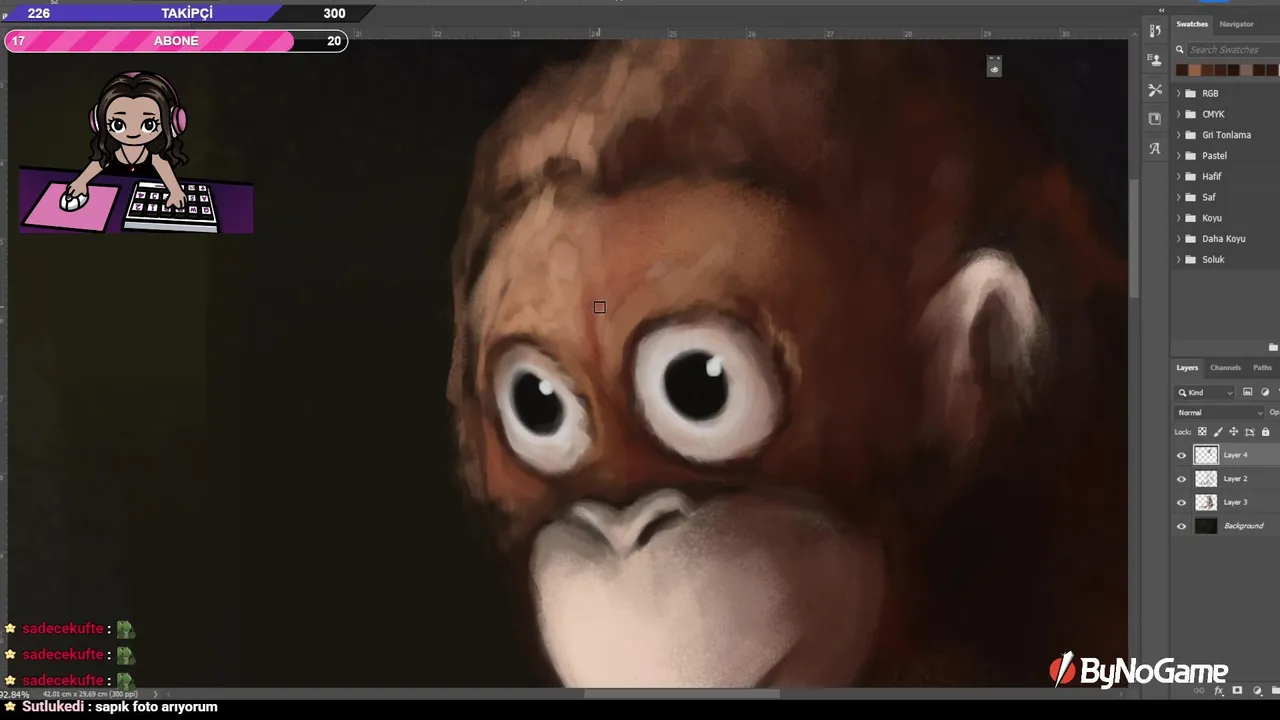This screenshot has height=720, width=1280.
Task: Expand the Saf swatch group
Action: point(1178,197)
